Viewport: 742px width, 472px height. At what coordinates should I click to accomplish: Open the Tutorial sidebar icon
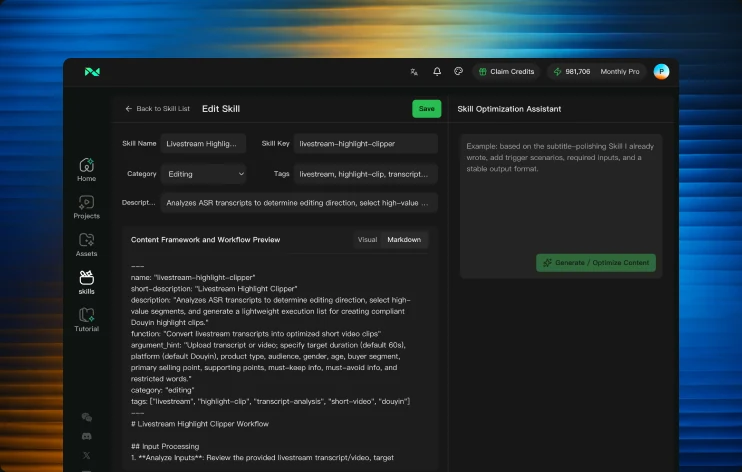(x=87, y=320)
